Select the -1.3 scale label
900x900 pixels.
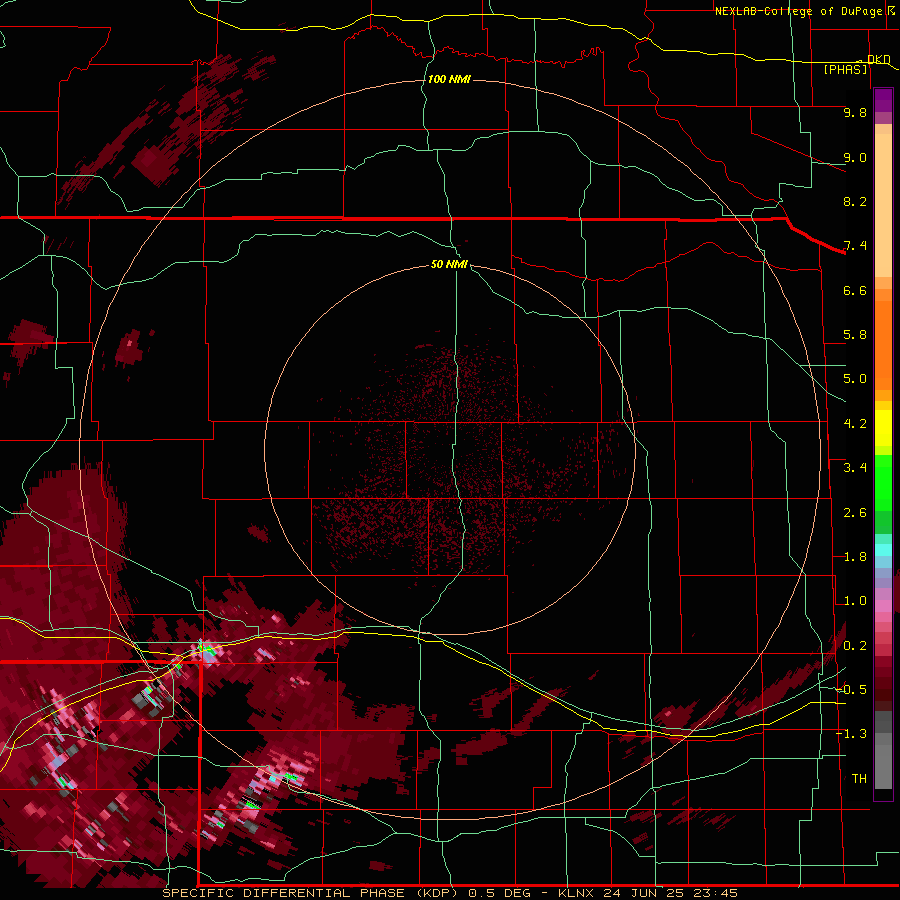click(852, 734)
